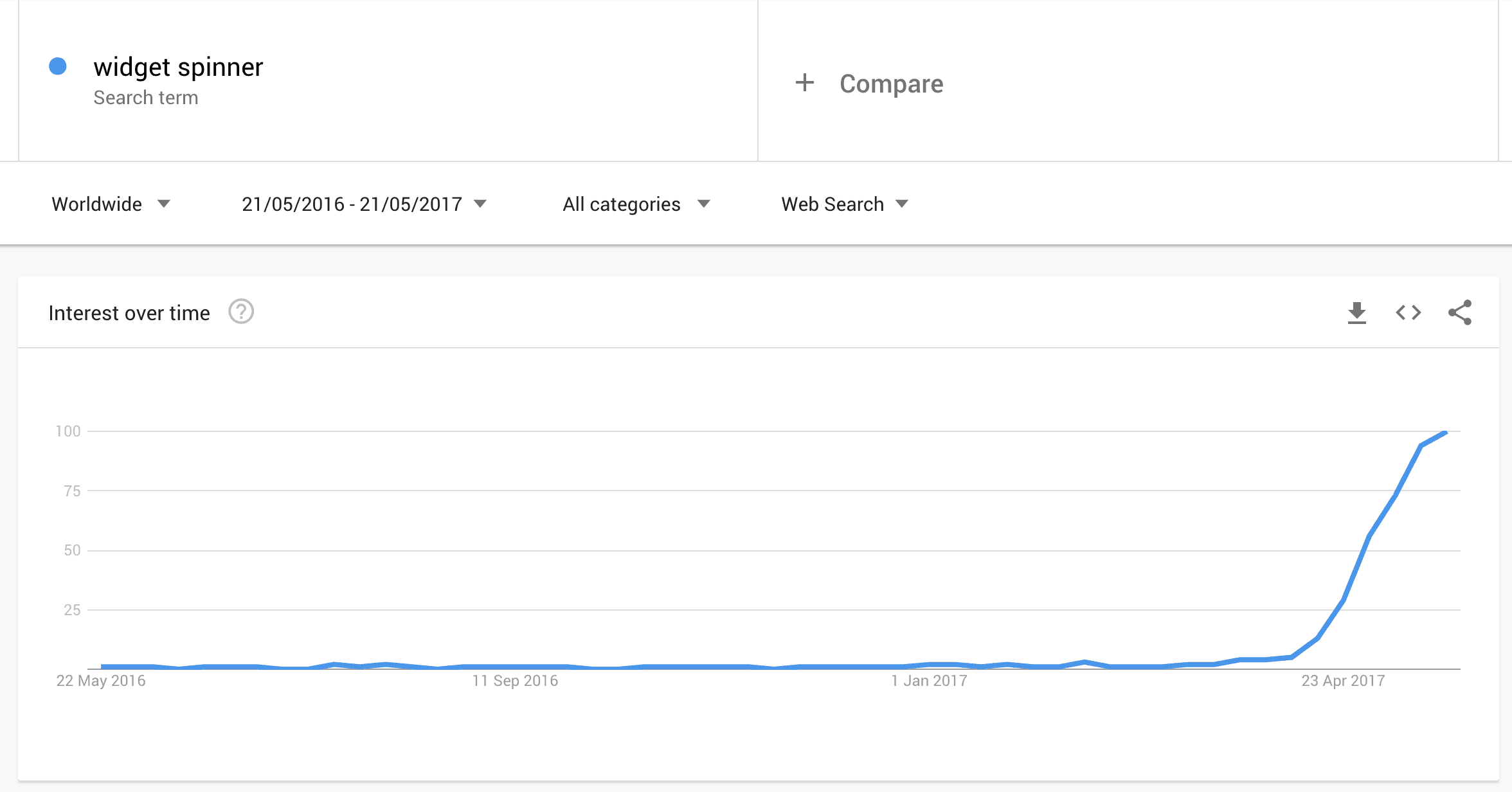This screenshot has height=792, width=1512.
Task: Open the 21/05/2016 - 21/05/2017 date range dropdown
Action: 364,204
